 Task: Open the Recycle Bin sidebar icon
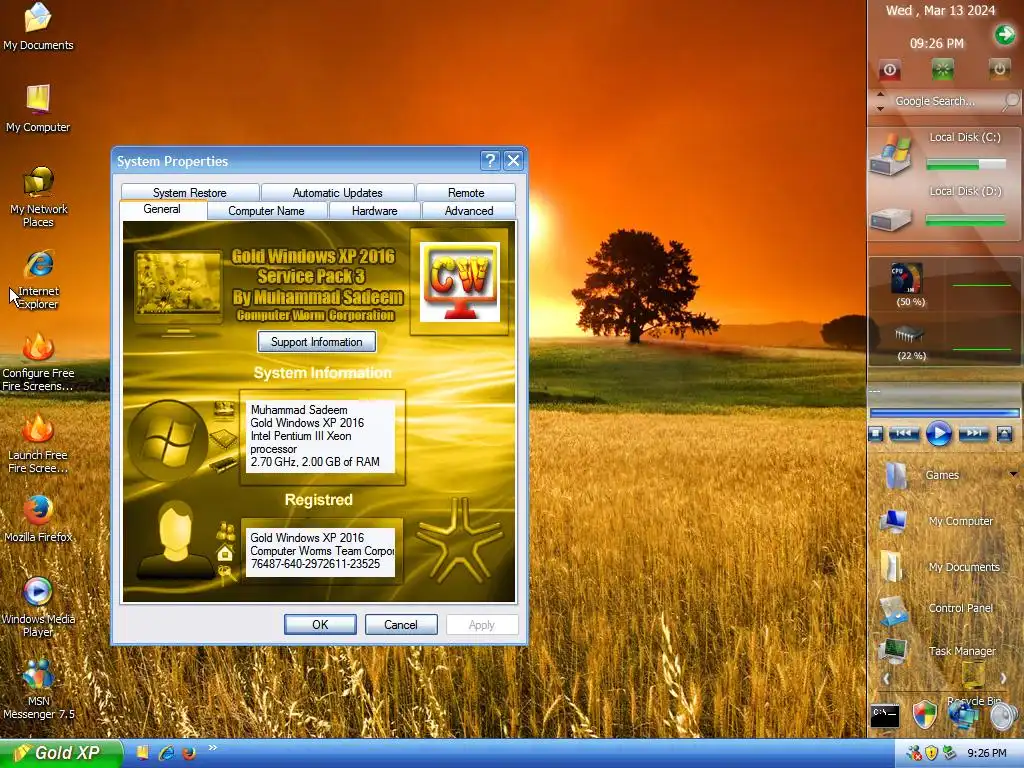pyautogui.click(x=974, y=675)
